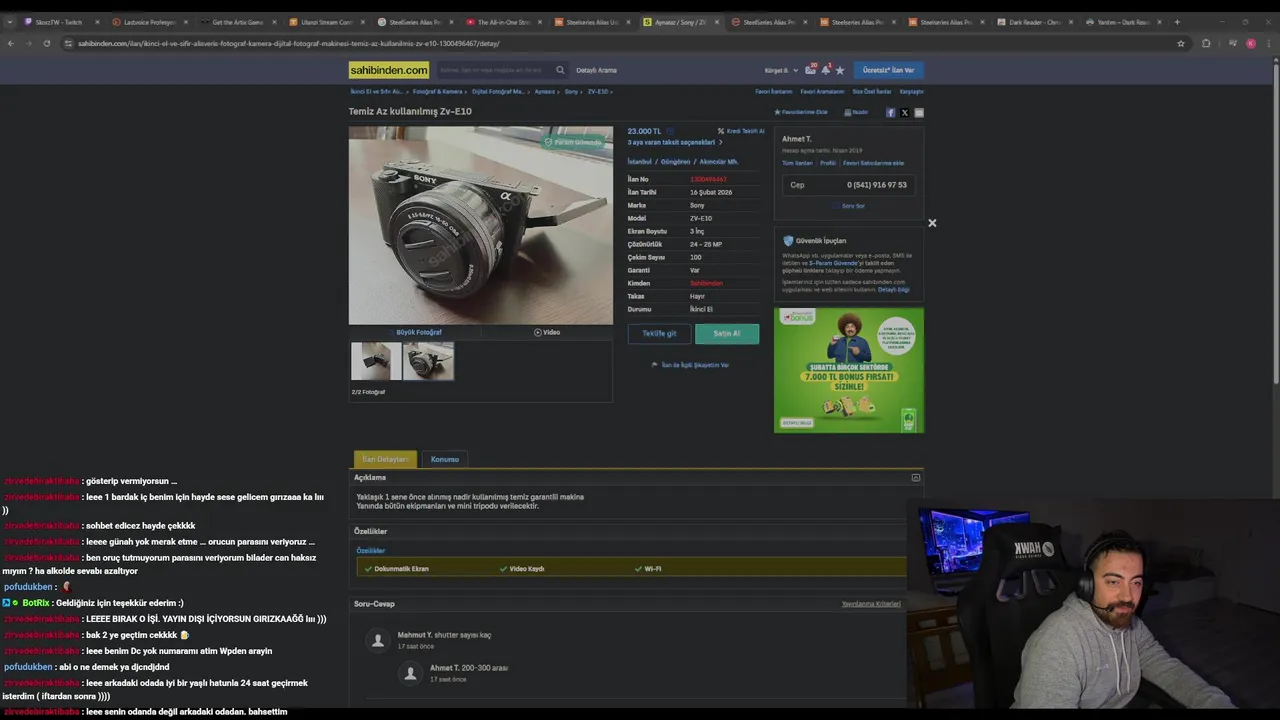
Task: Click Size Özel İlanlar link
Action: click(x=871, y=91)
